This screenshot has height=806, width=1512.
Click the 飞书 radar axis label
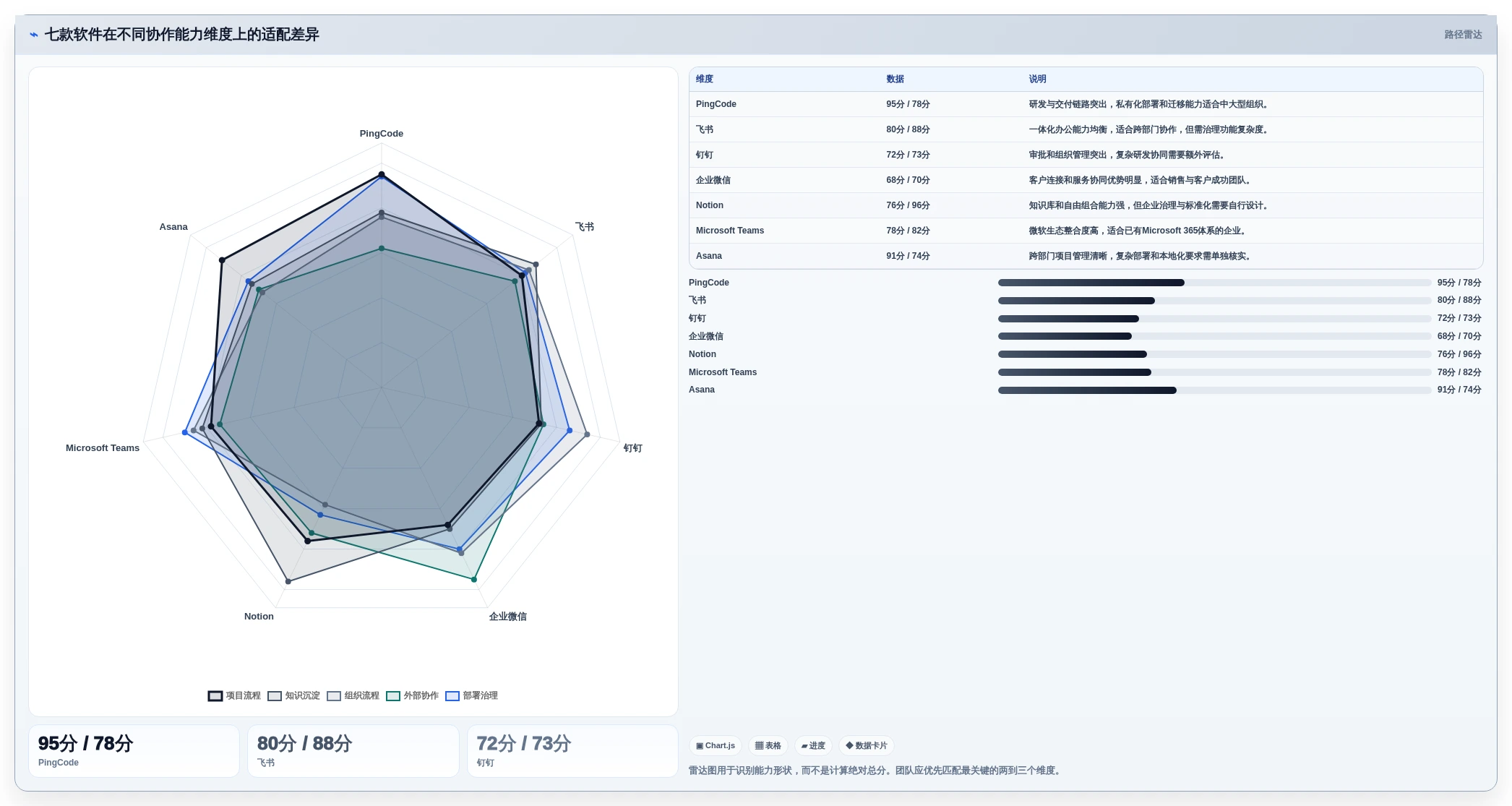[585, 227]
